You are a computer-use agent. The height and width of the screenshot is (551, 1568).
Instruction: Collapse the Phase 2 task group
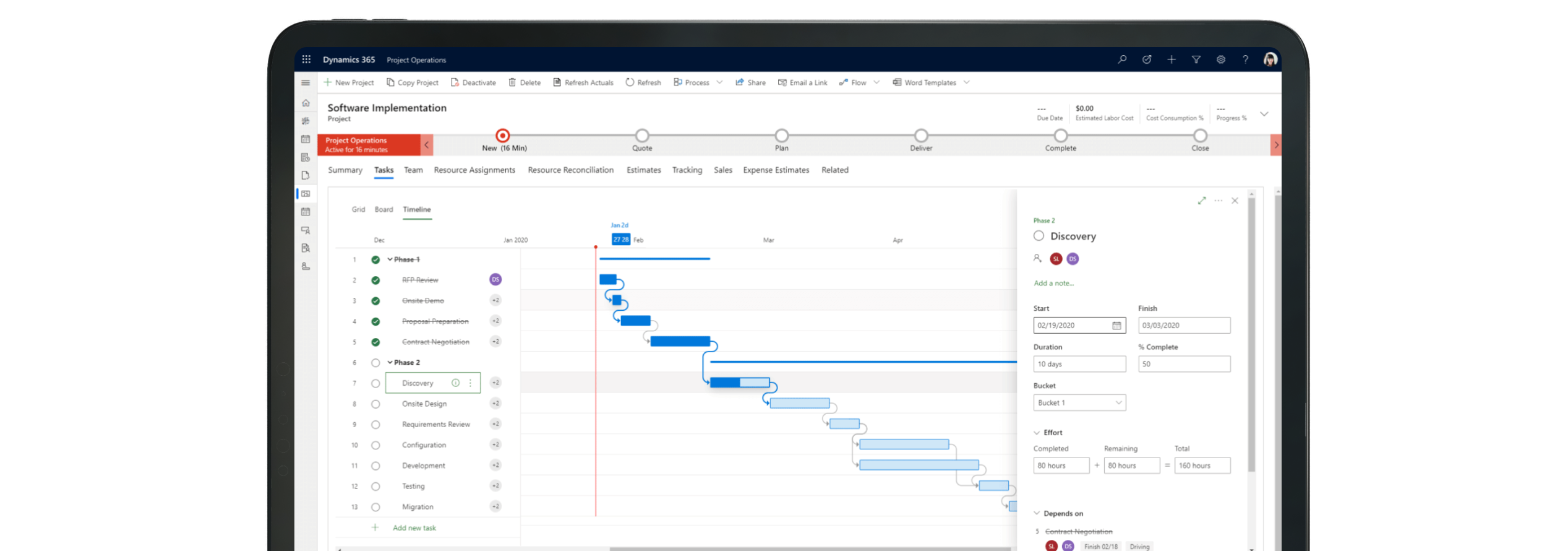click(x=390, y=362)
